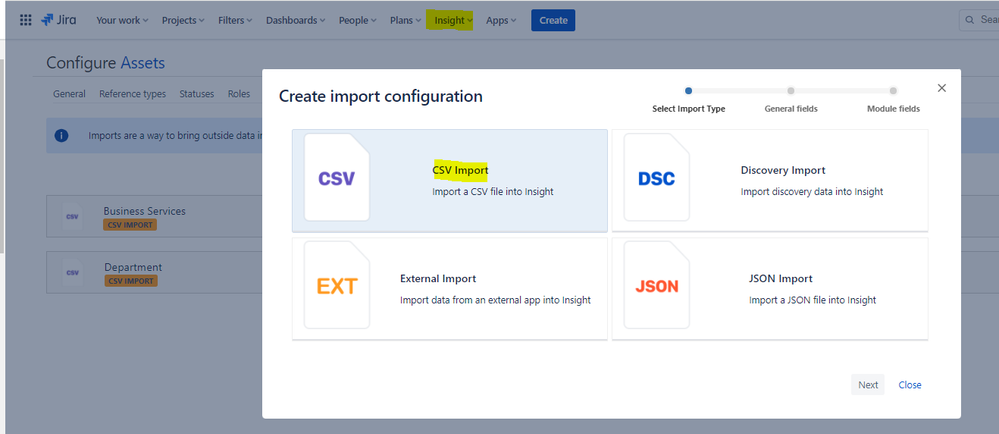
Task: Click General fields step dot
Action: 791,91
